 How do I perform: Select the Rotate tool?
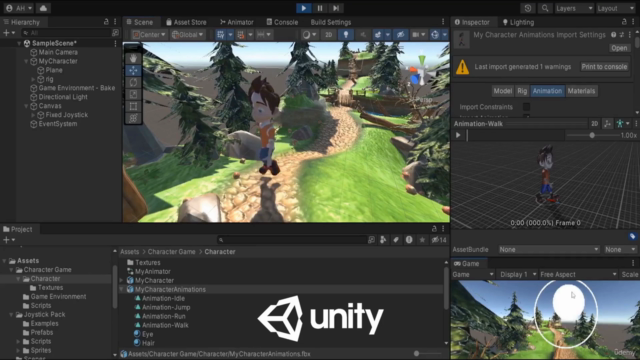133,82
